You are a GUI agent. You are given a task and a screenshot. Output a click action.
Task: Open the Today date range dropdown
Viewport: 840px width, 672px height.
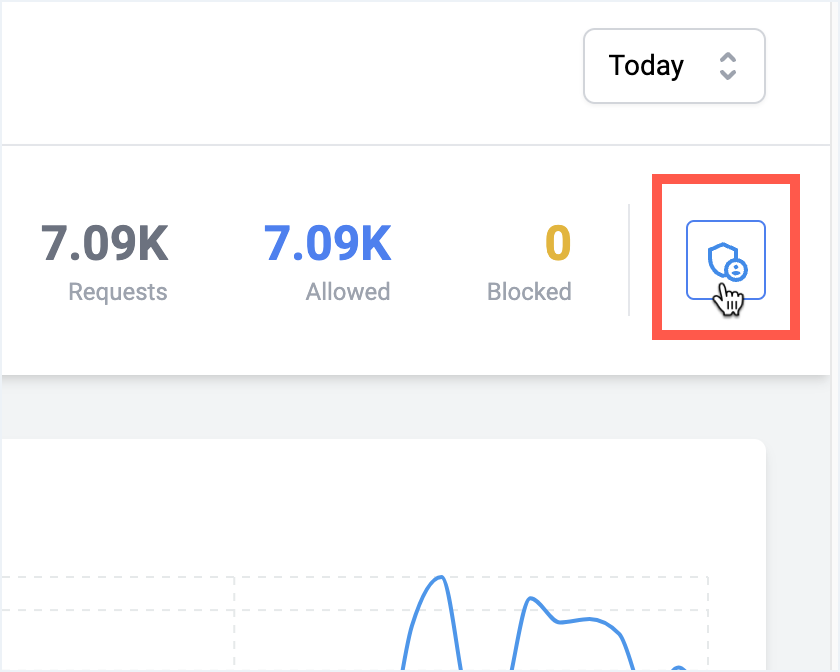(674, 66)
